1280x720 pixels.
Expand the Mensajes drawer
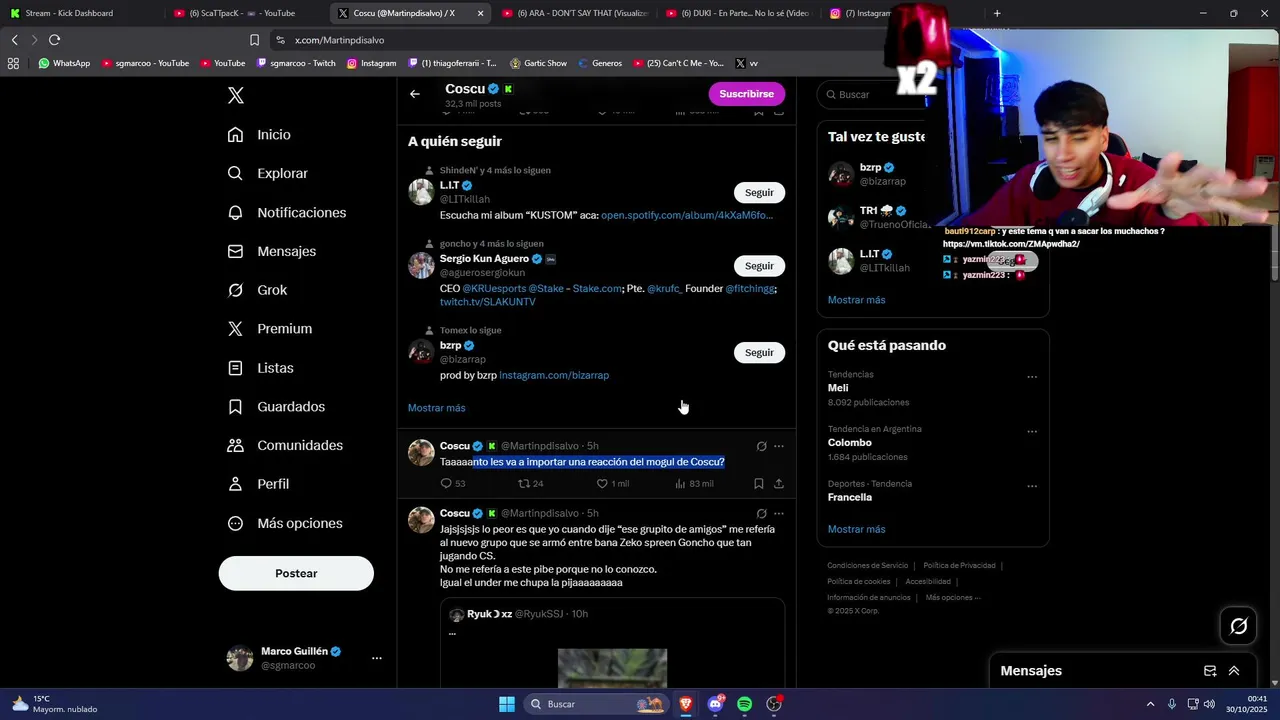pos(1234,671)
